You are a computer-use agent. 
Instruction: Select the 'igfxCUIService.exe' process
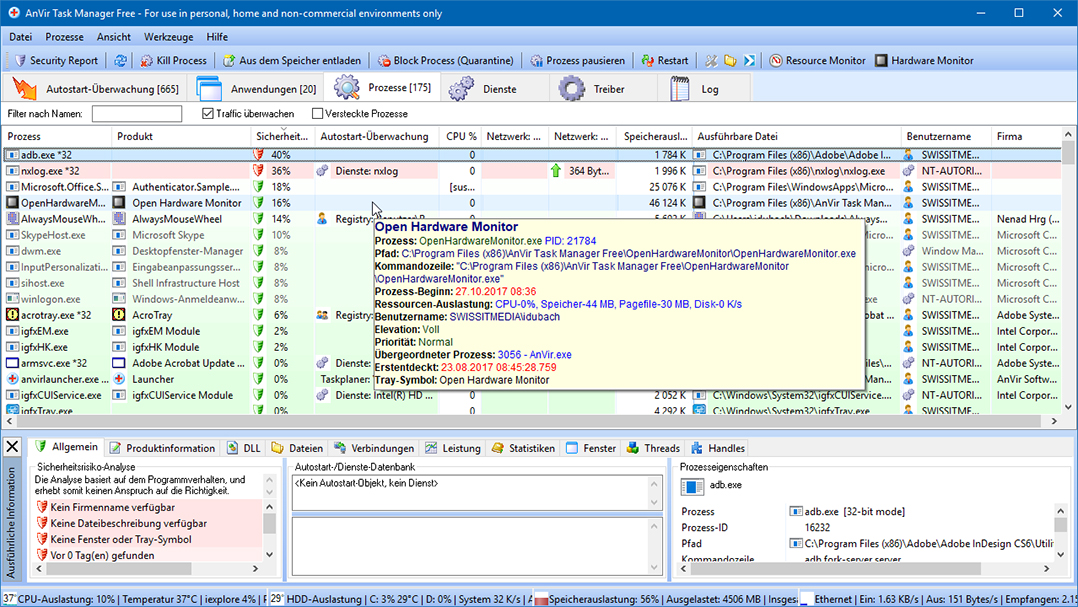pos(61,395)
